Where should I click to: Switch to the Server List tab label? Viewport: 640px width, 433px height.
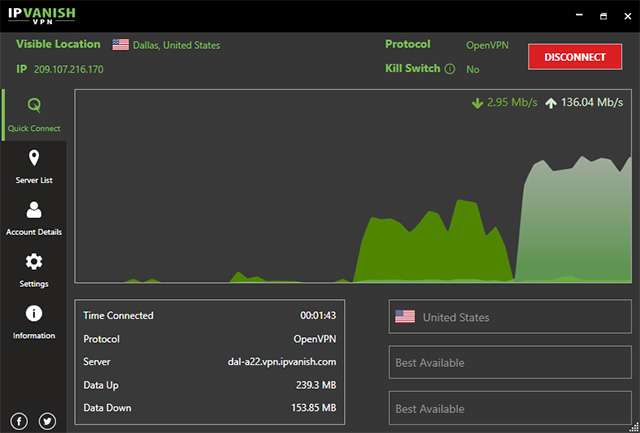pyautogui.click(x=34, y=180)
